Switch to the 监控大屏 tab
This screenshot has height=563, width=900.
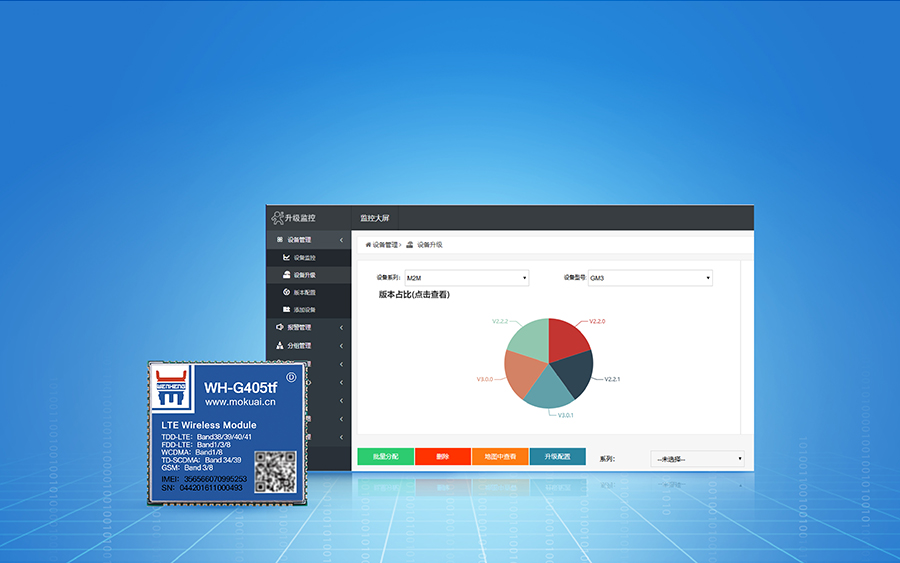coord(375,217)
